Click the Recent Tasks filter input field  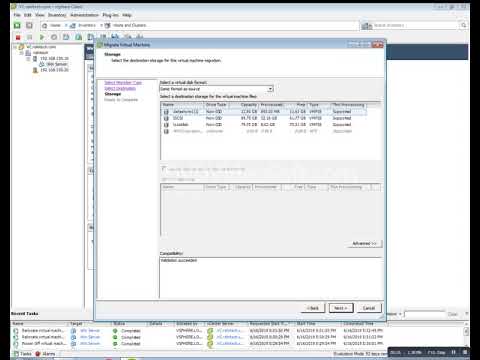pos(424,314)
